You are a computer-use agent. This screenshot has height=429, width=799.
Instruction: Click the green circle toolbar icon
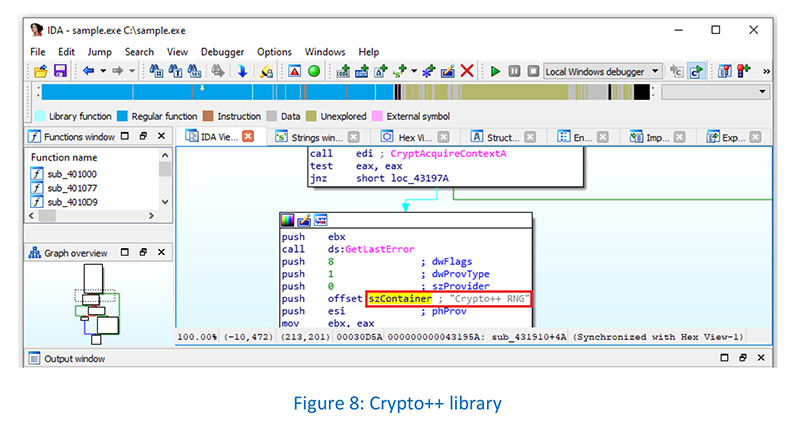[314, 71]
